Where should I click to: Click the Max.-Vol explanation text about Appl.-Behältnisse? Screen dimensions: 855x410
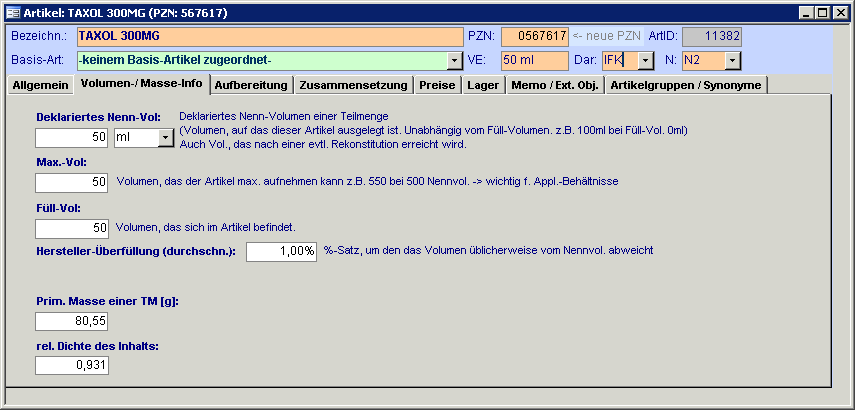368,182
